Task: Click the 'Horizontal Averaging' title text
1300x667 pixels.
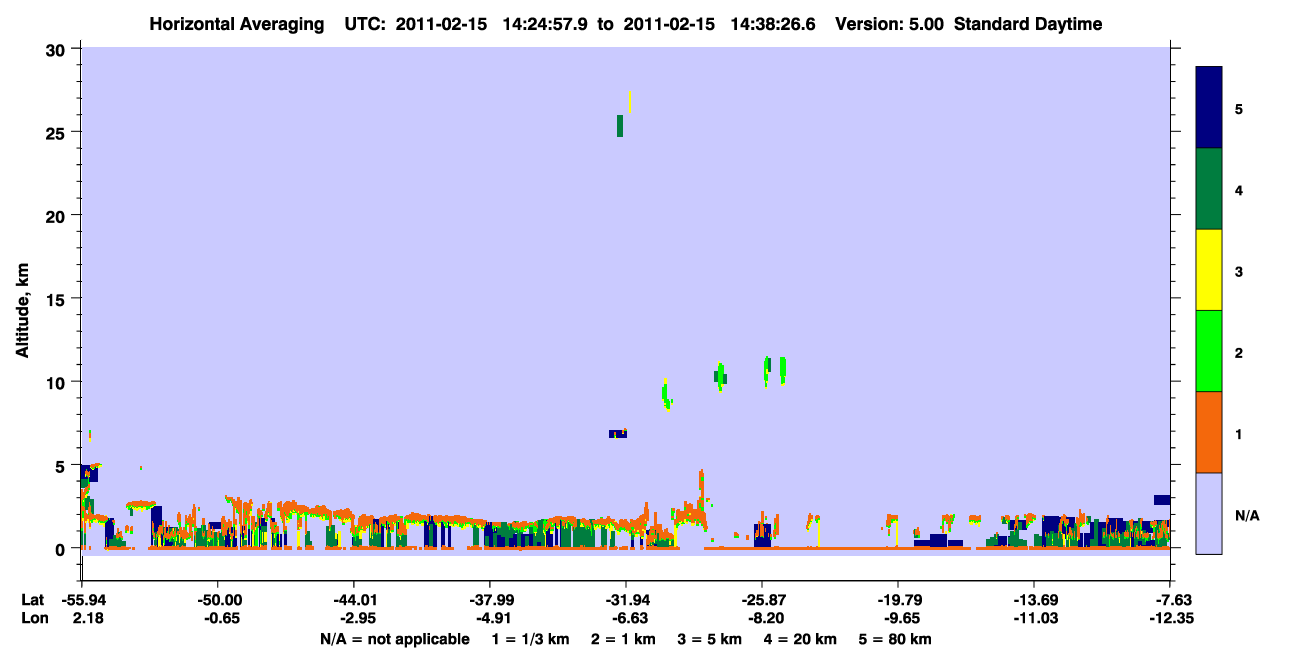Action: pyautogui.click(x=235, y=24)
